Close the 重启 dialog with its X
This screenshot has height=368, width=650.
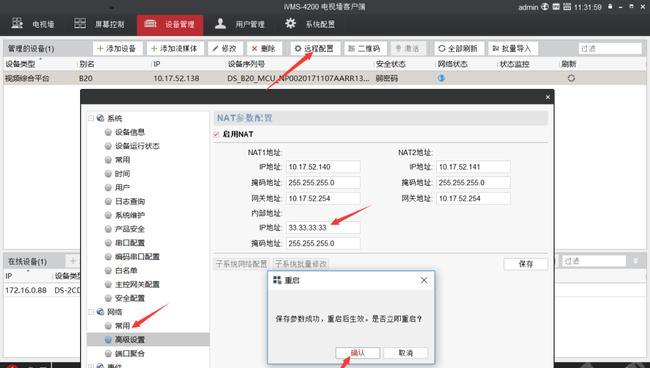coord(424,281)
